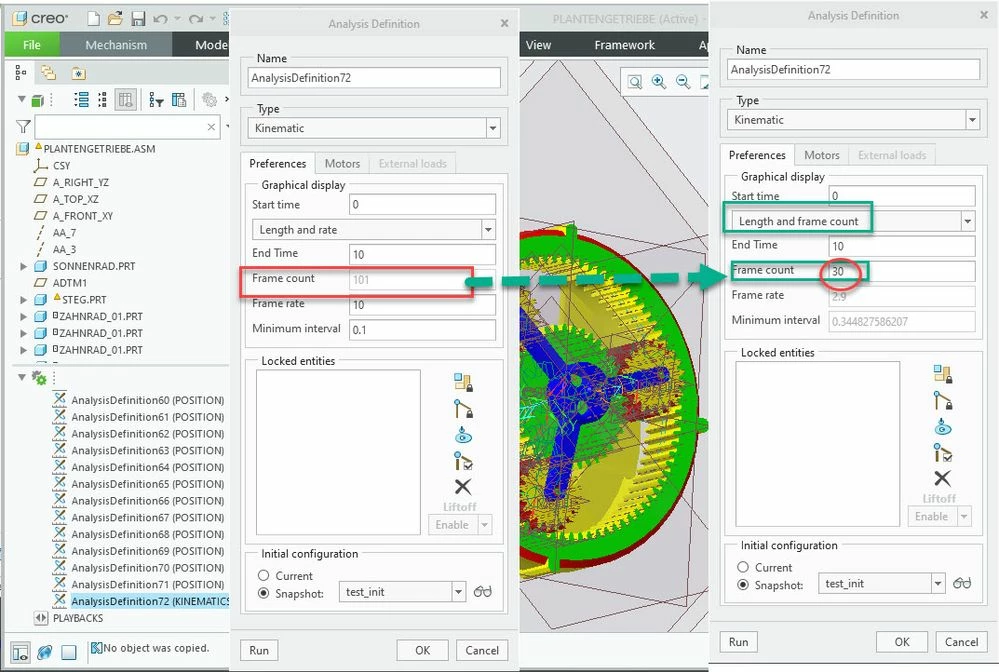Image resolution: width=999 pixels, height=672 pixels.
Task: Open the test_init snapshot dropdown in the Length and rate dialog
Action: [x=459, y=592]
